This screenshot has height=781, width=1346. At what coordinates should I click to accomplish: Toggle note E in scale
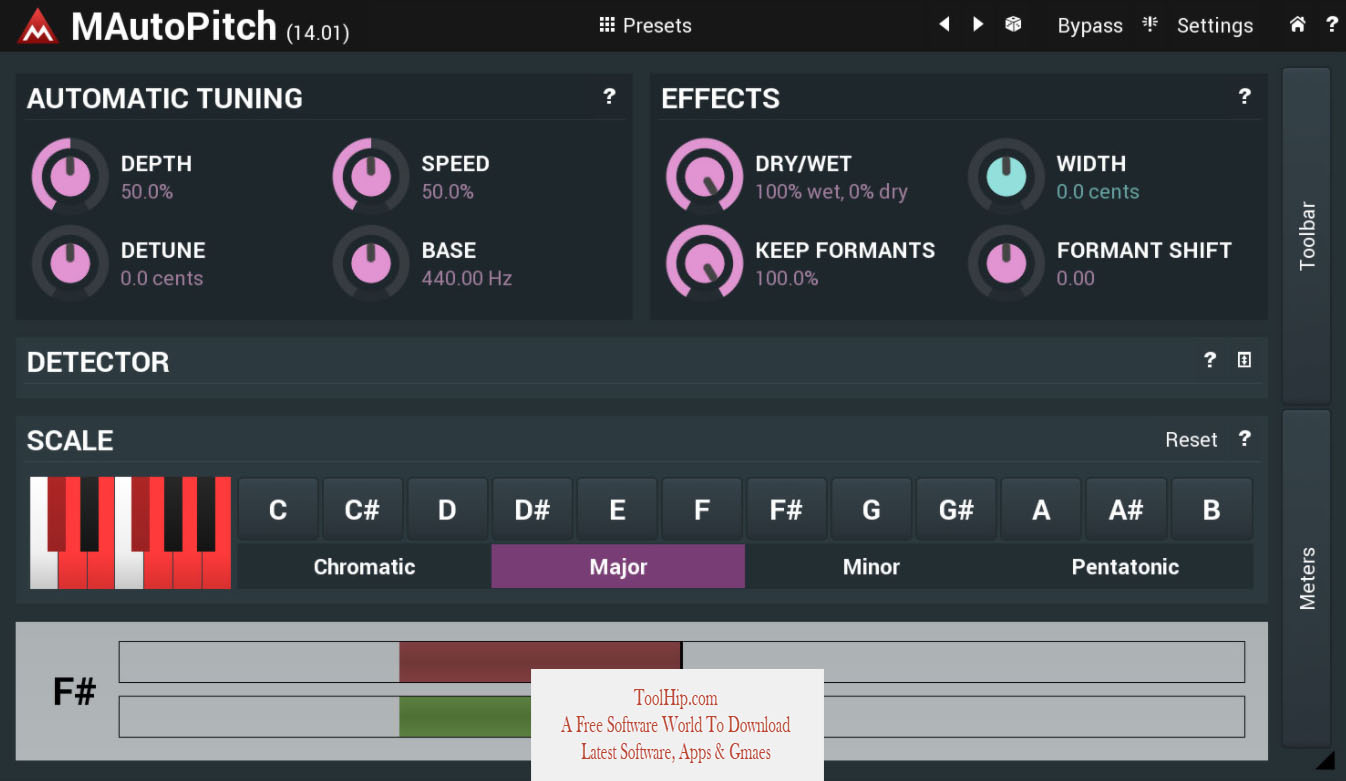617,510
